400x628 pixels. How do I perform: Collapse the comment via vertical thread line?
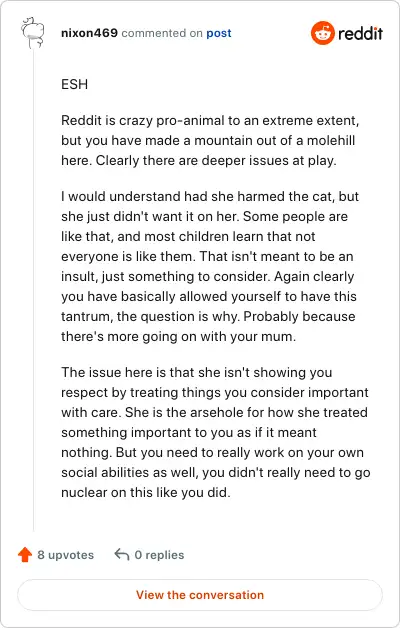[x=33, y=290]
